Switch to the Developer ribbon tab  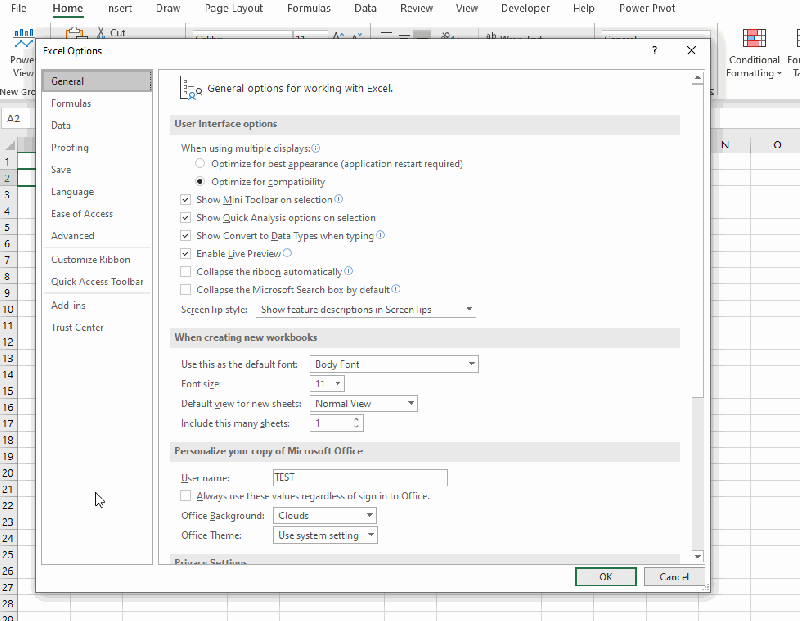525,8
